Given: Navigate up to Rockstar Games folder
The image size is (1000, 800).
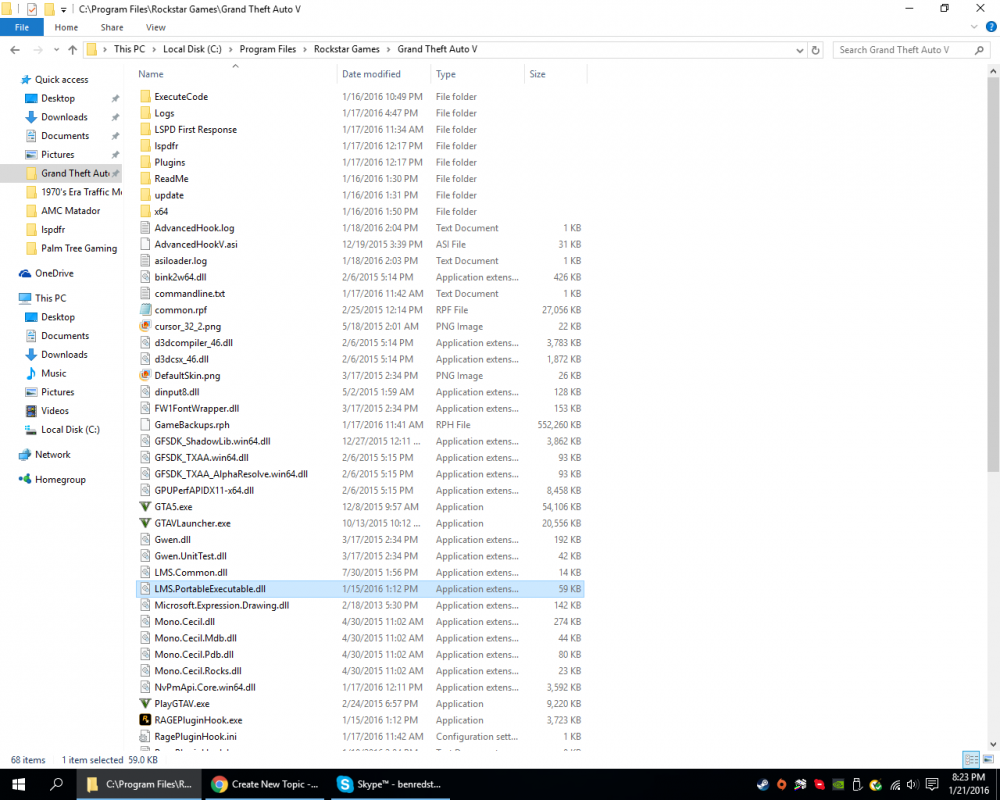Looking at the screenshot, I should (72, 47).
